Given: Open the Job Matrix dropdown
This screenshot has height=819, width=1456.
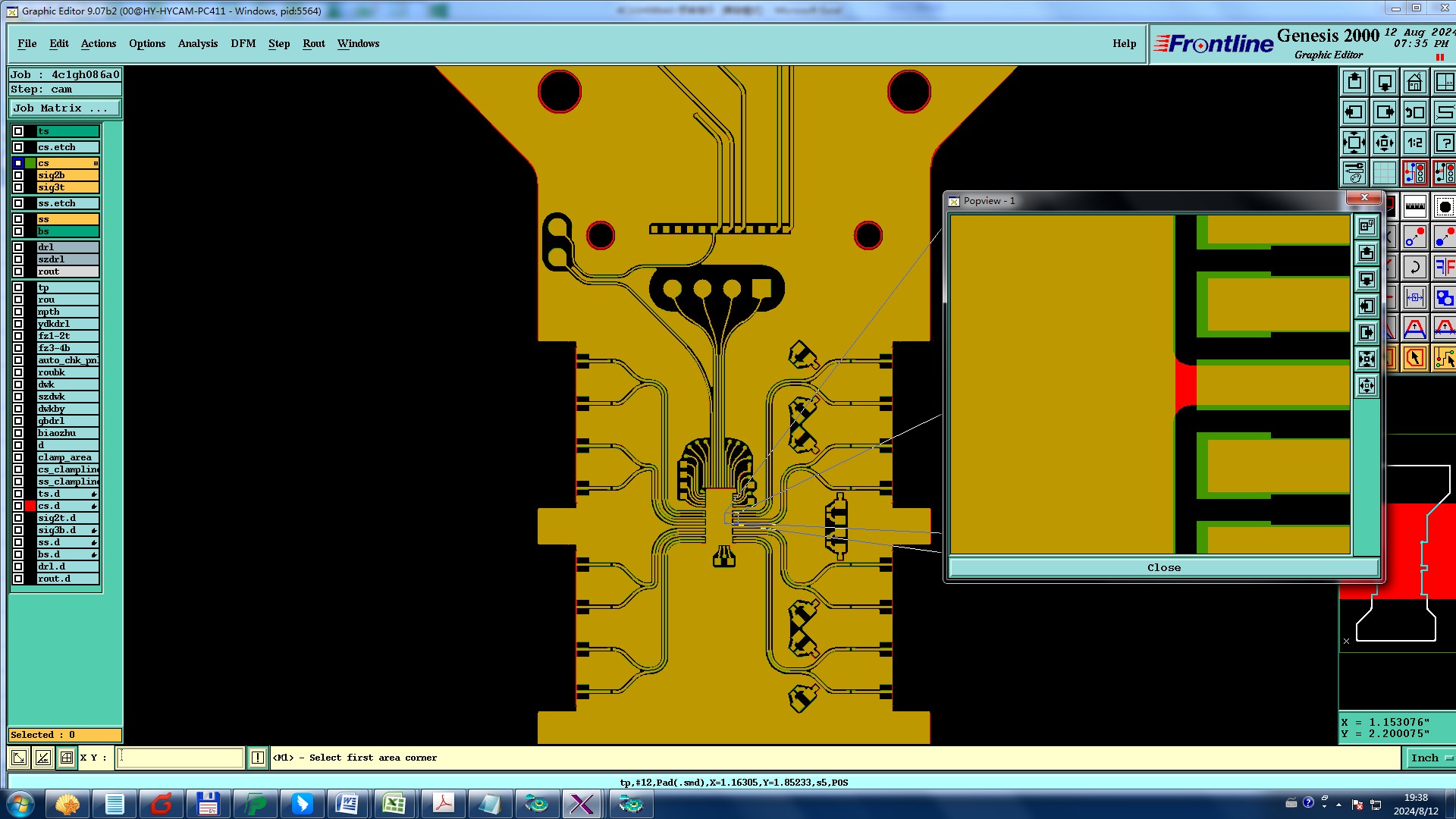Looking at the screenshot, I should pos(64,108).
